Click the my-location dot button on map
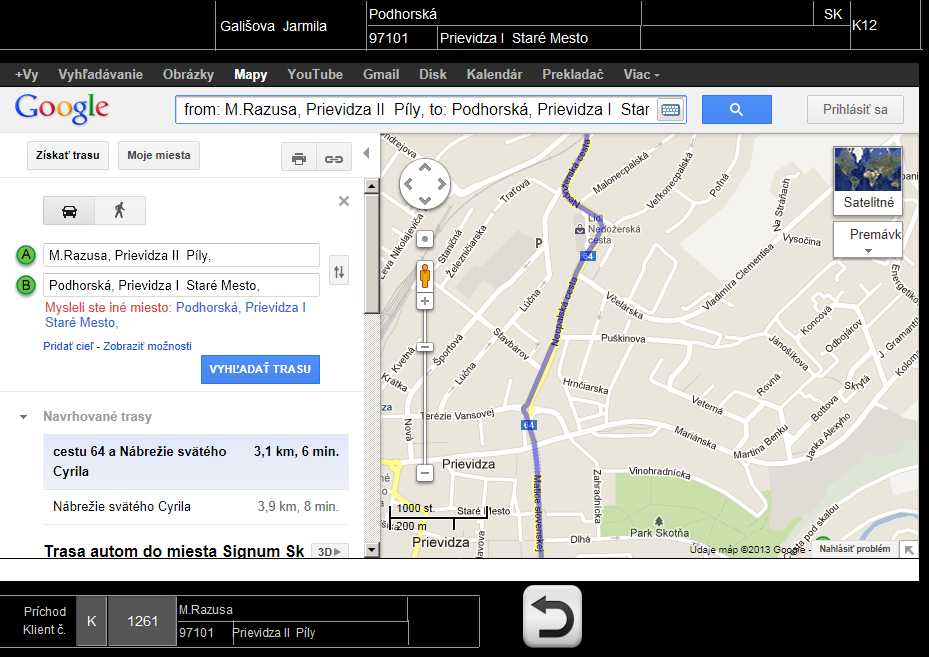 pyautogui.click(x=425, y=239)
